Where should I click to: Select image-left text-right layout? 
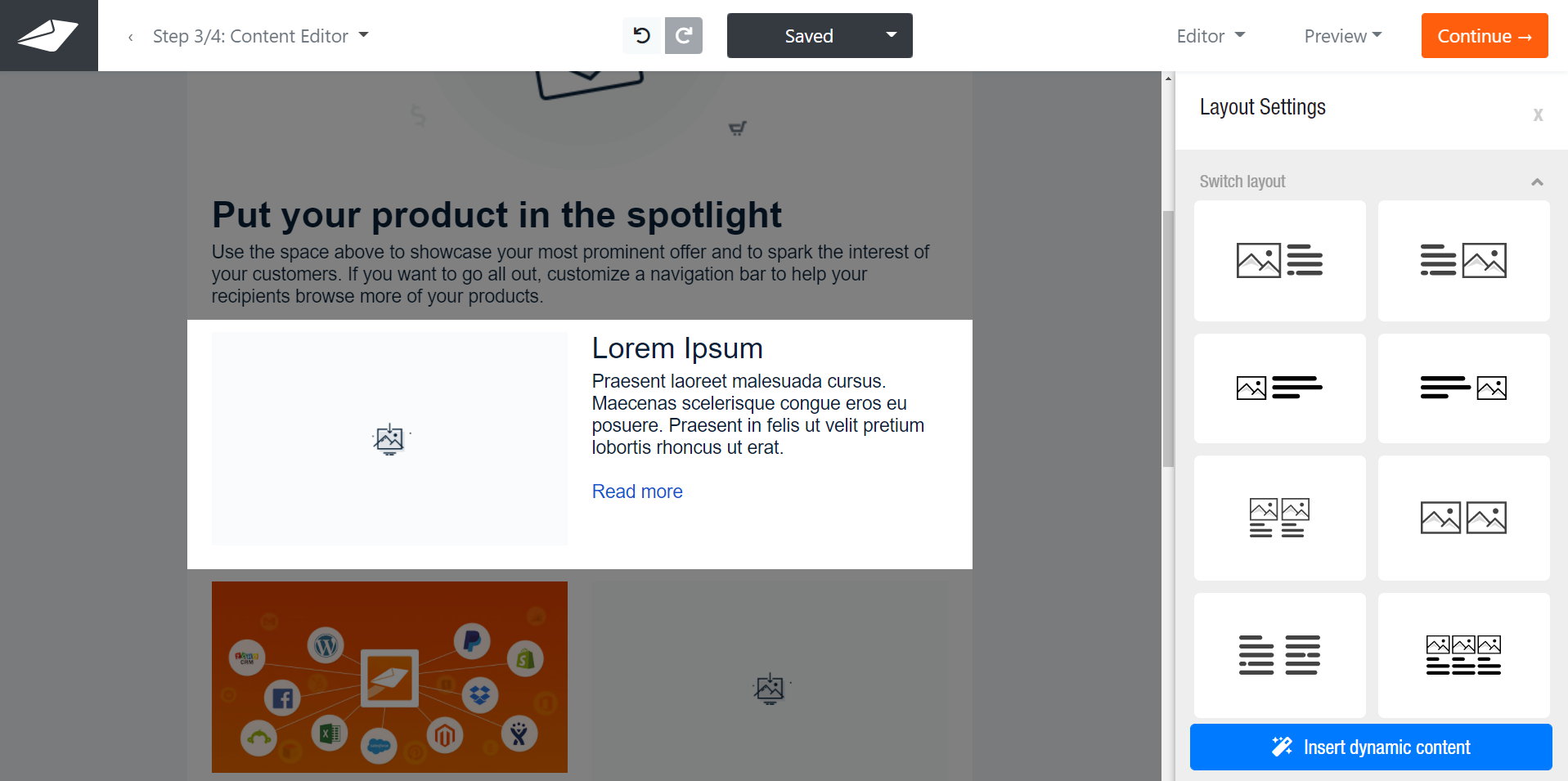[1279, 261]
